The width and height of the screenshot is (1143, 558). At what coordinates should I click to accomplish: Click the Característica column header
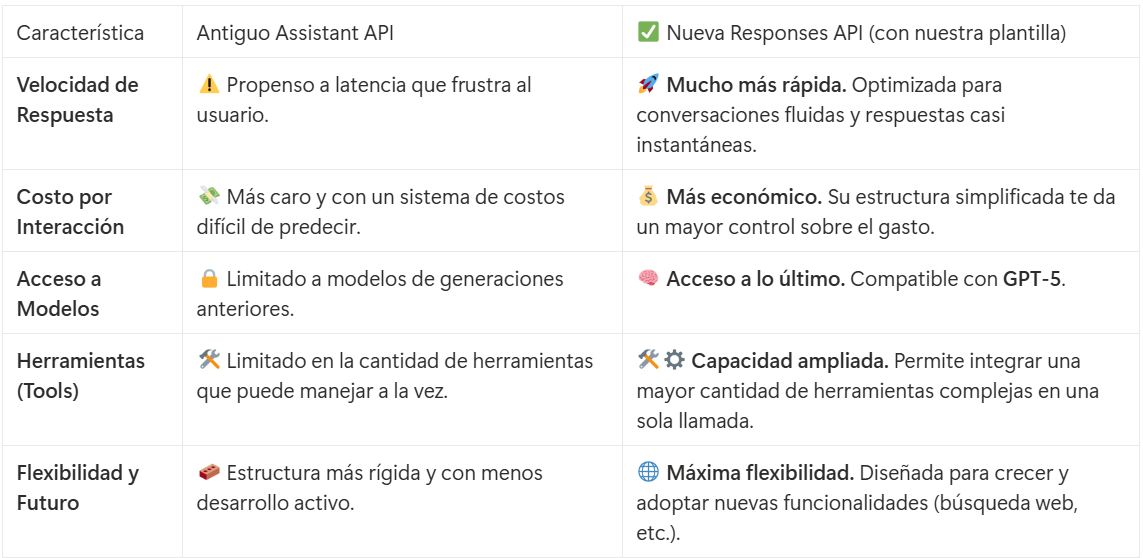click(x=80, y=33)
